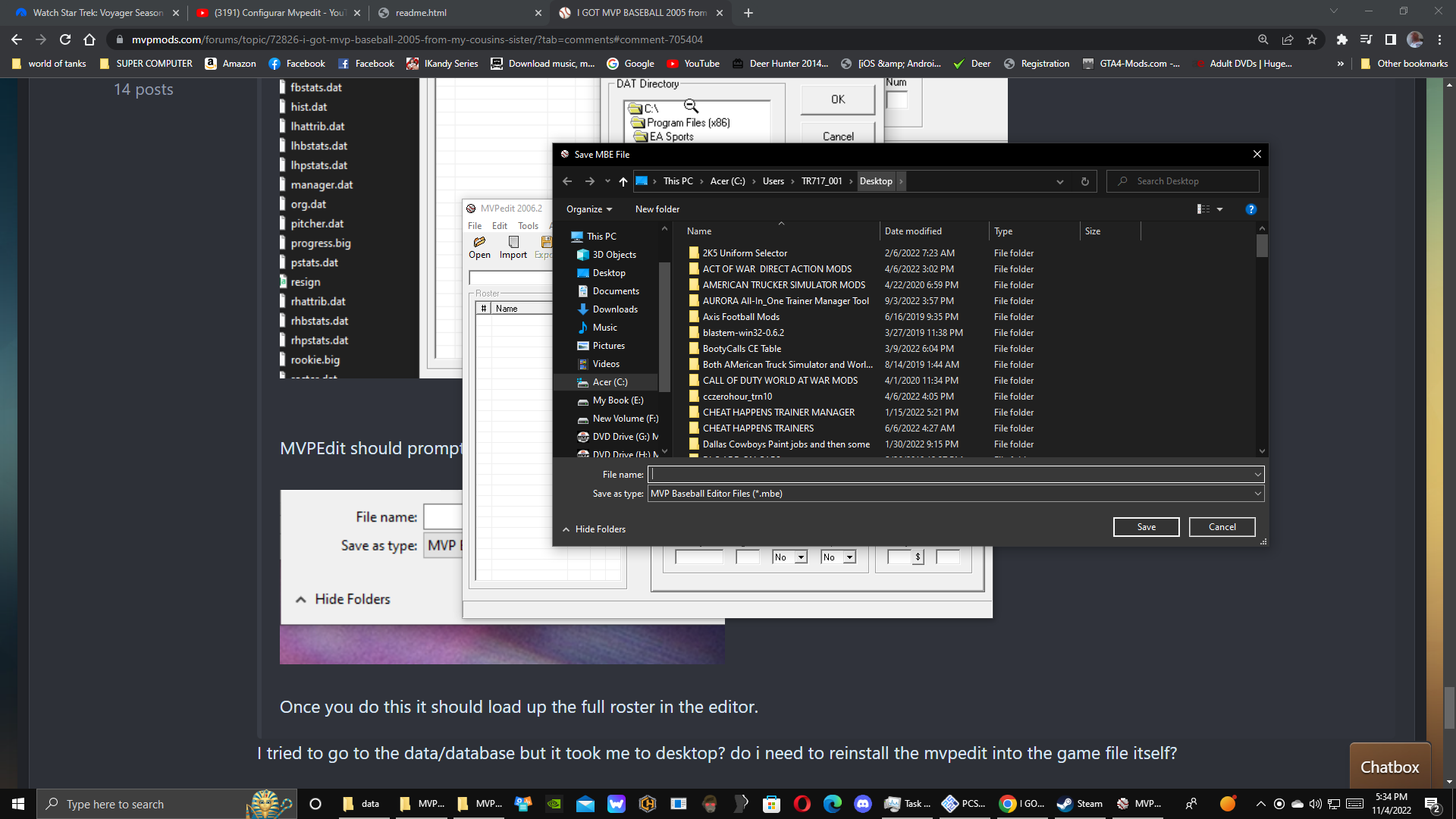Image resolution: width=1456 pixels, height=819 pixels.
Task: Create a New folder
Action: 657,209
